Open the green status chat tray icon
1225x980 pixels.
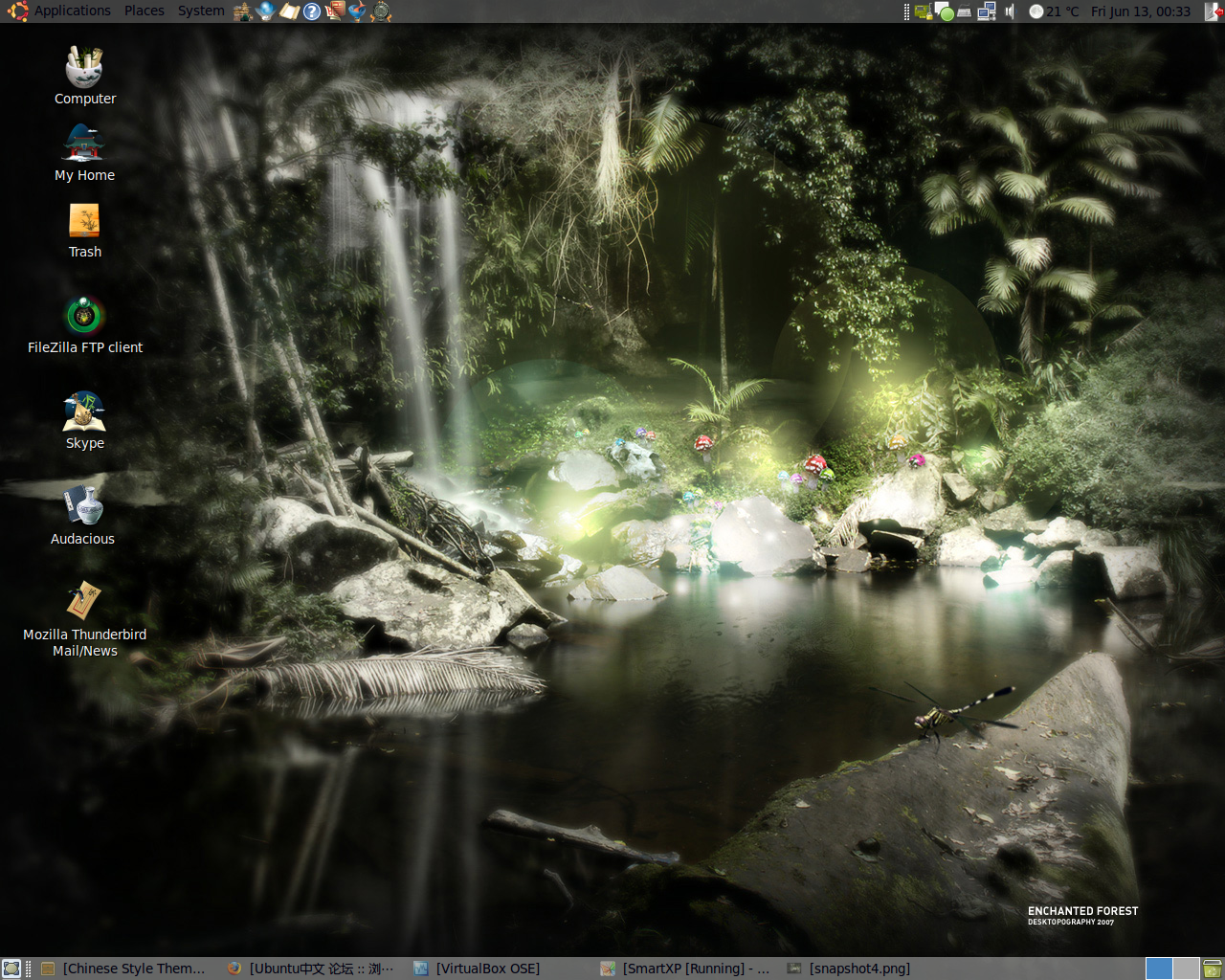pyautogui.click(x=945, y=11)
